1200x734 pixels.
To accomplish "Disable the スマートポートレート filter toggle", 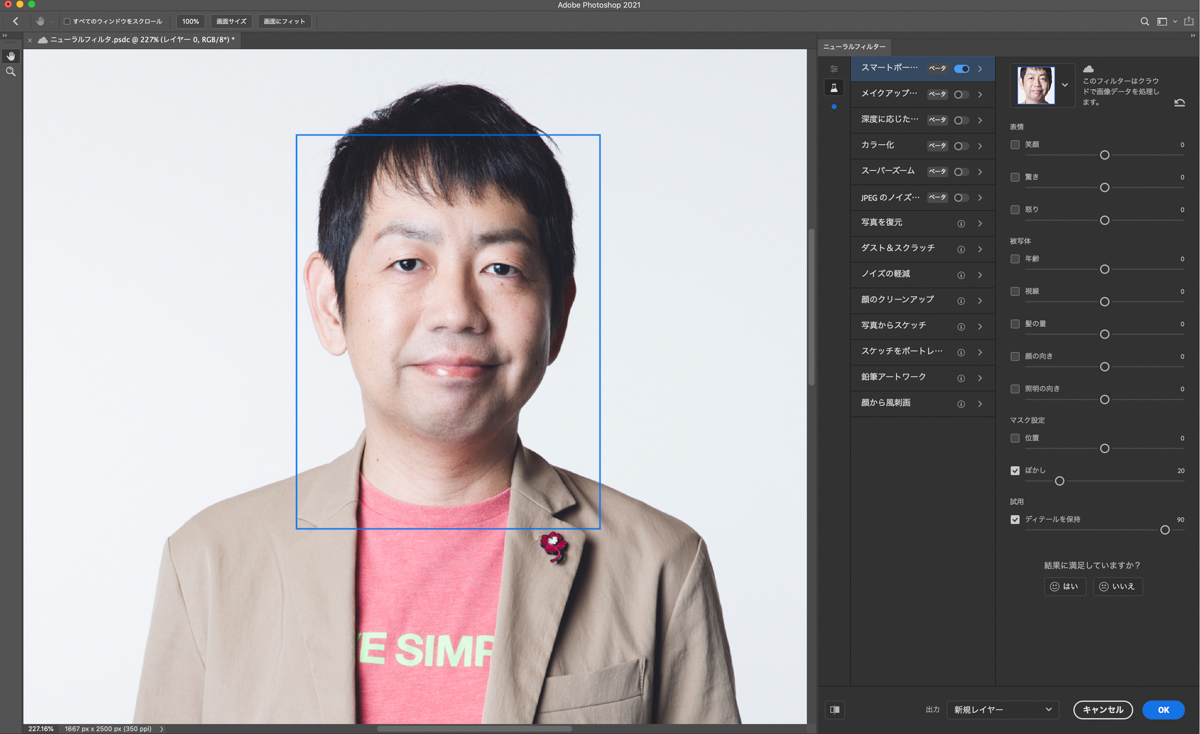I will point(961,69).
